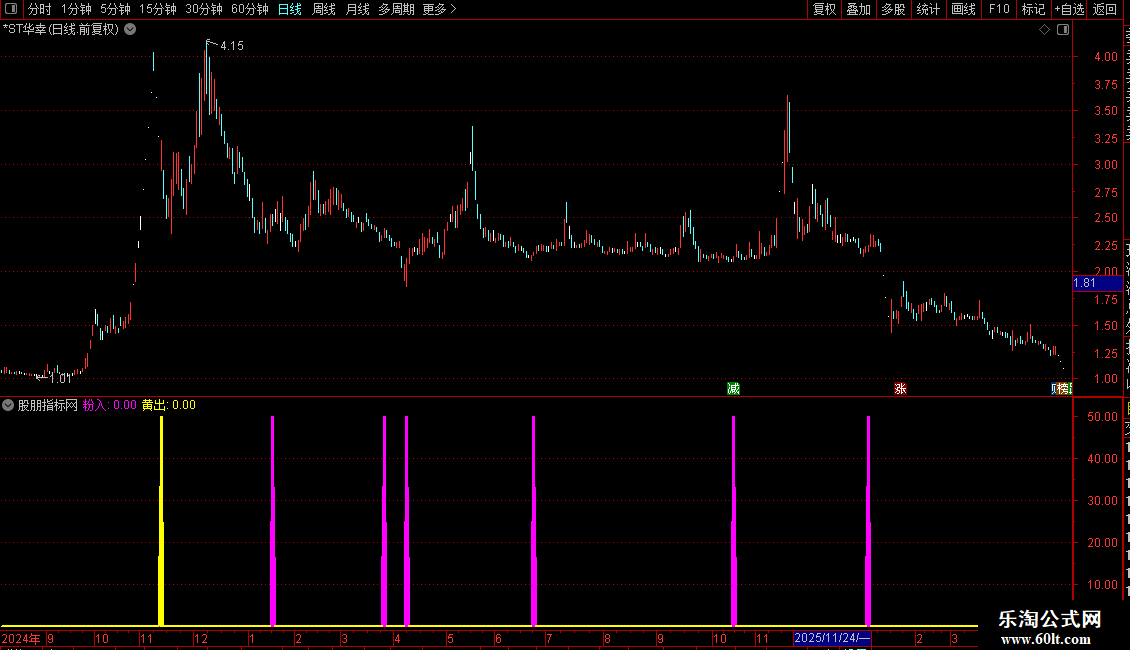Screen dimensions: 1130x650
Task: Click the 1.81 current price tag
Action: [x=1098, y=283]
